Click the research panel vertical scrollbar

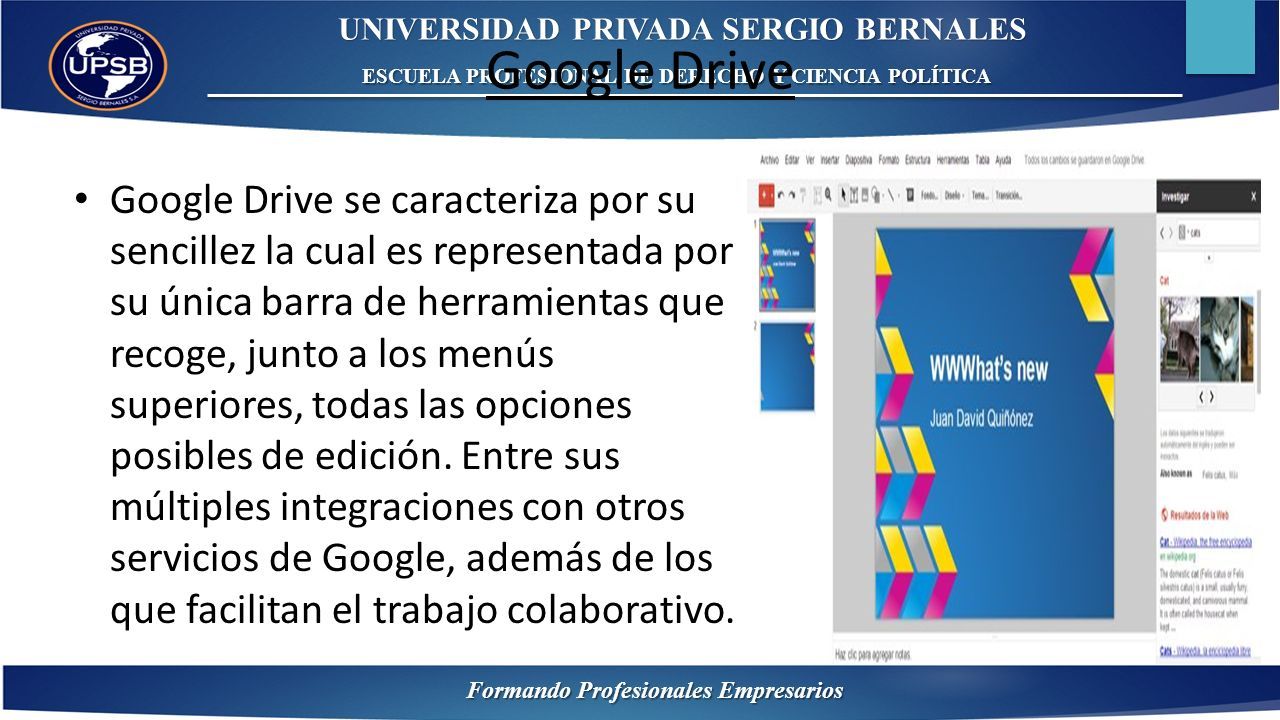(x=1259, y=342)
